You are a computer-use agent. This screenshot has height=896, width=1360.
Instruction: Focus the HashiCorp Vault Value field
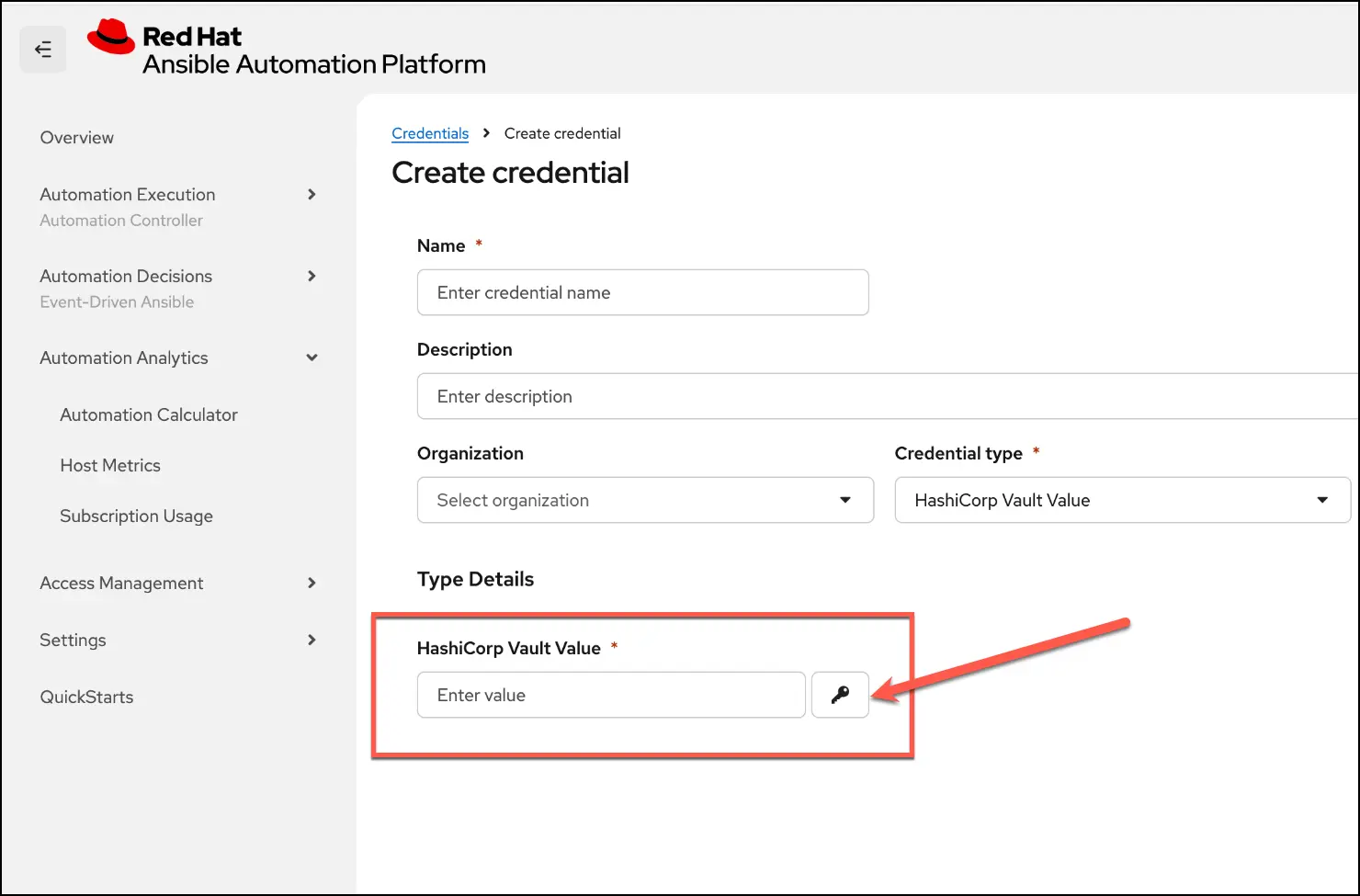(611, 695)
